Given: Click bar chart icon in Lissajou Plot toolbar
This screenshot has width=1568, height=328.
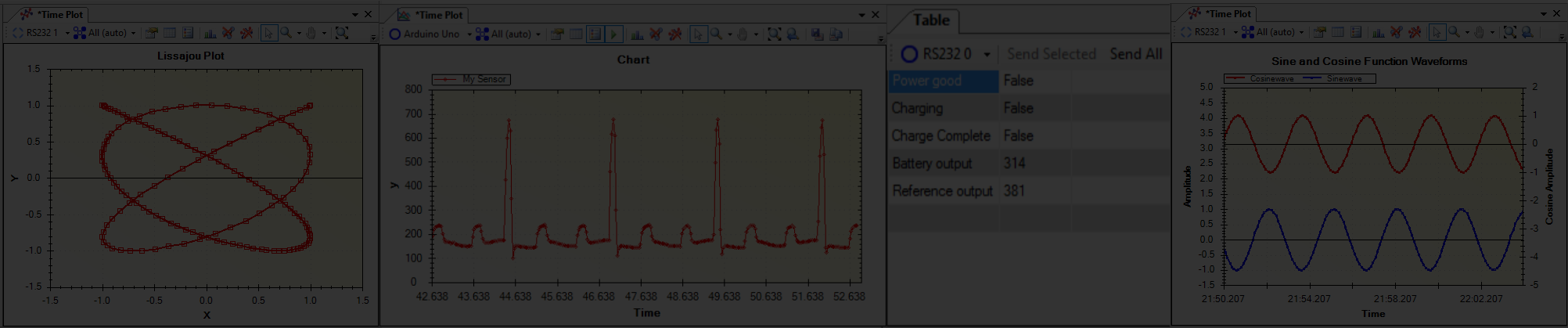Looking at the screenshot, I should click(x=210, y=33).
